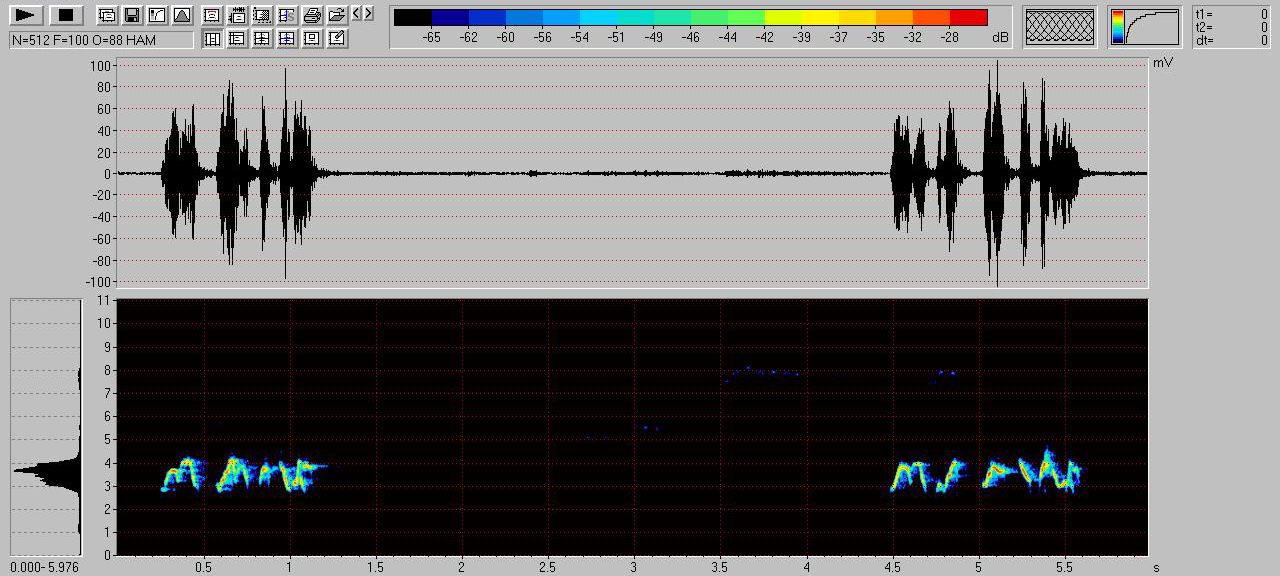This screenshot has width=1280, height=576.
Task: Click the left arrow scroll button
Action: click(x=357, y=14)
